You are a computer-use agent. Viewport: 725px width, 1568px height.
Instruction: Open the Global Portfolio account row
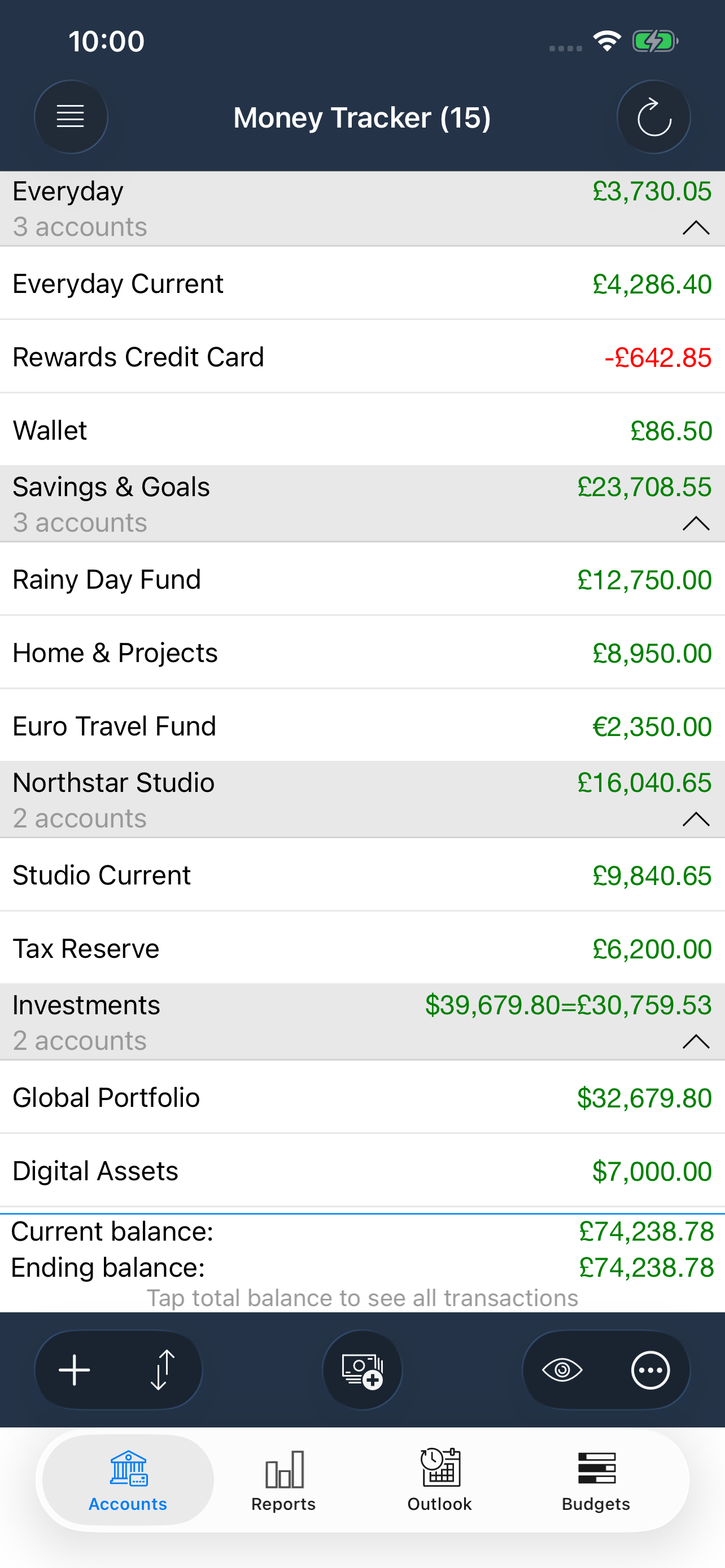362,1097
